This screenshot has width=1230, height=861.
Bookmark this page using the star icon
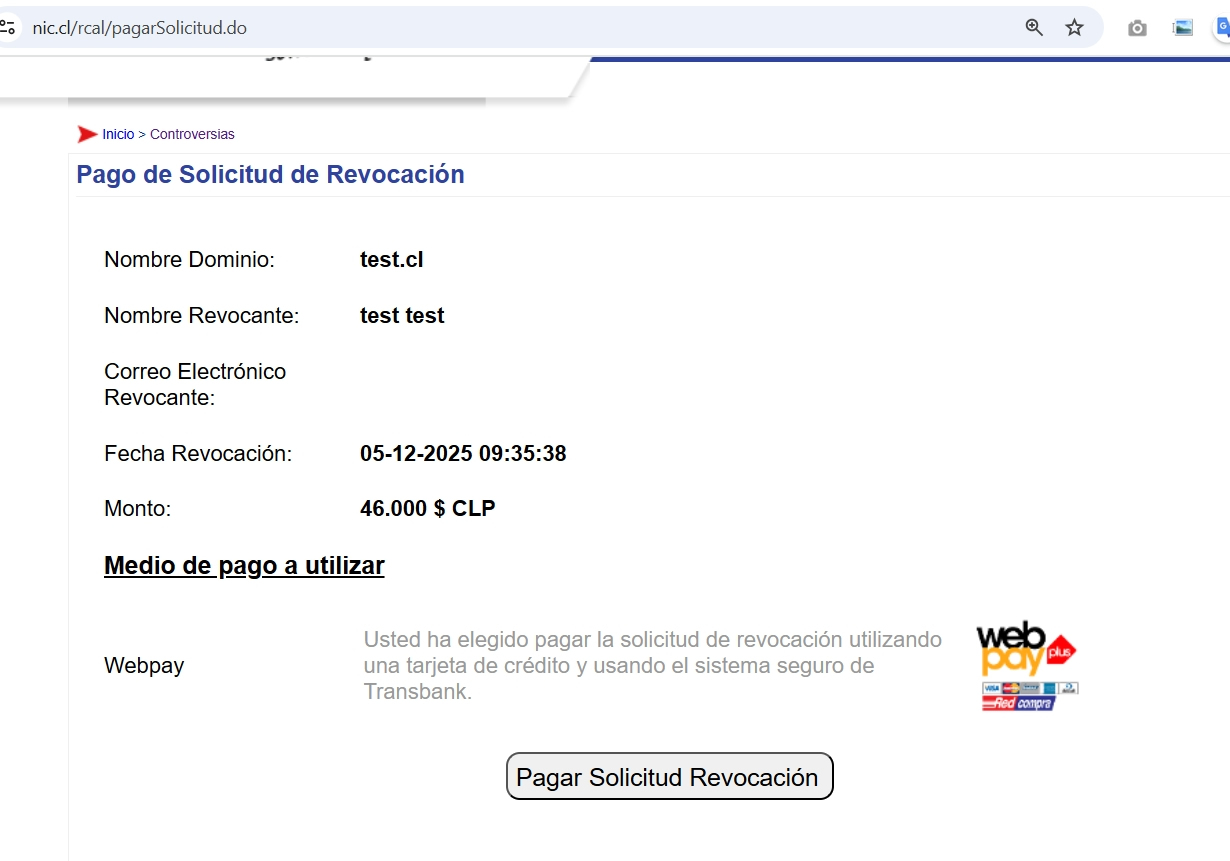click(1074, 28)
